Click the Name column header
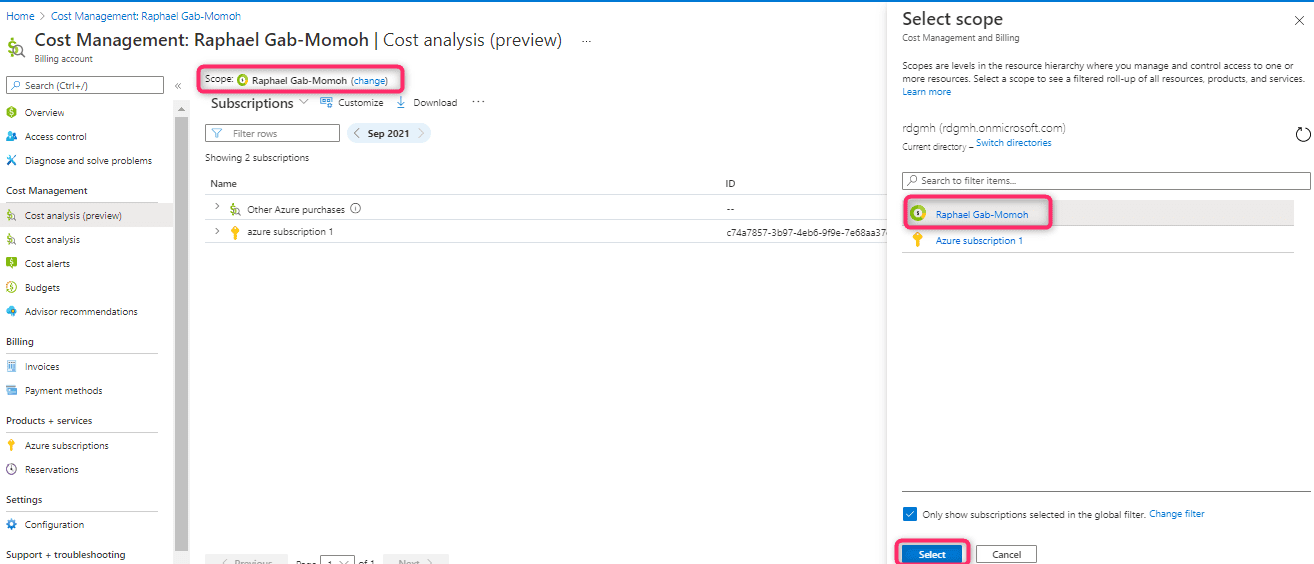The image size is (1314, 564). [x=224, y=184]
